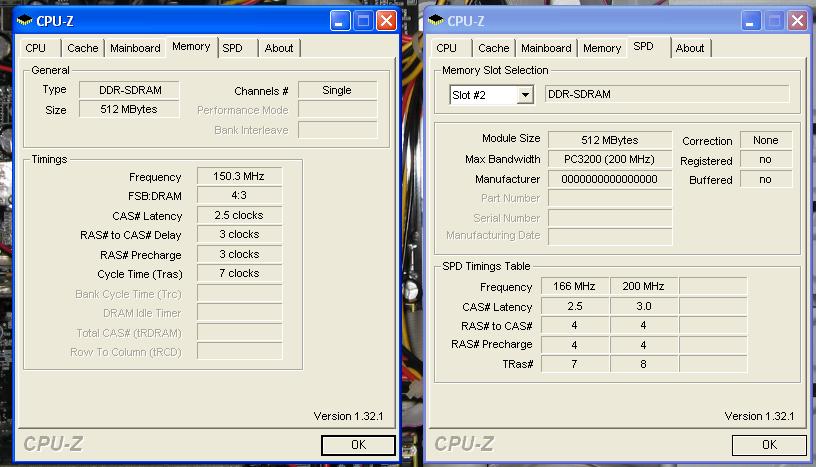This screenshot has width=816, height=467.
Task: Minimize the left CPU-Z window
Action: [340, 21]
